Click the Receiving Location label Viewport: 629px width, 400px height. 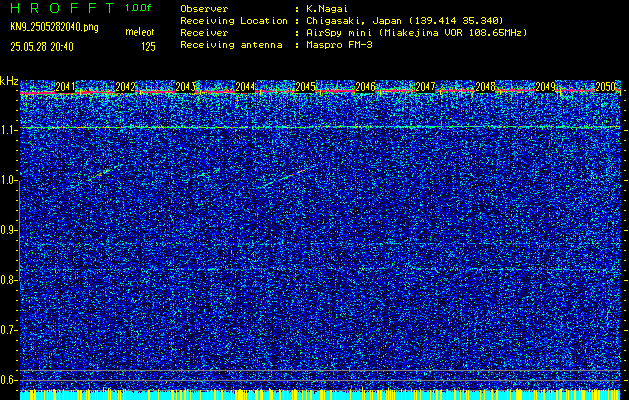pos(234,21)
